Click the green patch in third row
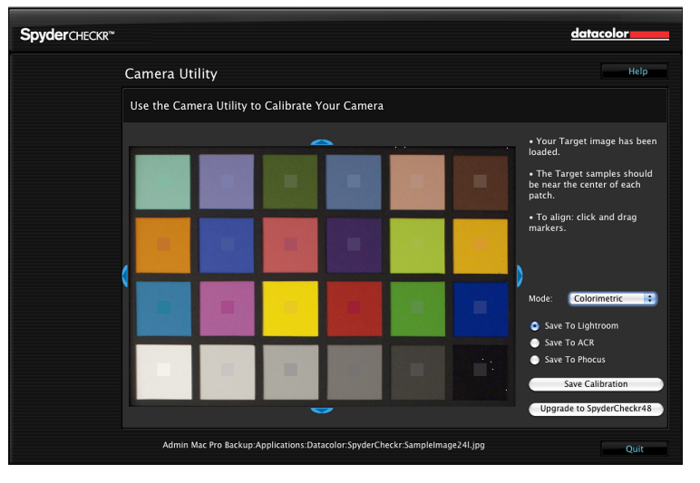Image resolution: width=700 pixels, height=483 pixels. (417, 309)
